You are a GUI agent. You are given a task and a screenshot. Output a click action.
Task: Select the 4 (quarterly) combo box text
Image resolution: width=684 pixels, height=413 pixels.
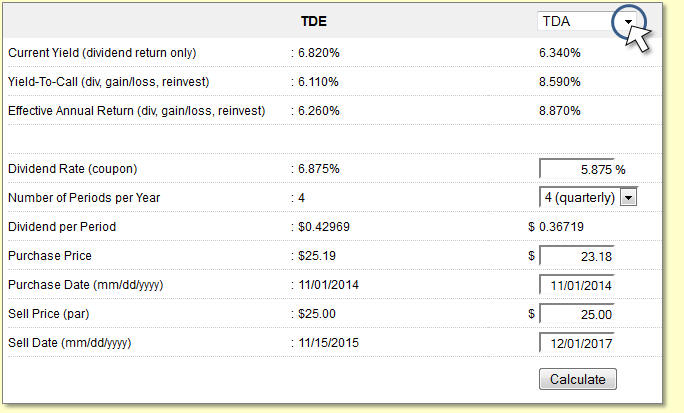pyautogui.click(x=580, y=198)
